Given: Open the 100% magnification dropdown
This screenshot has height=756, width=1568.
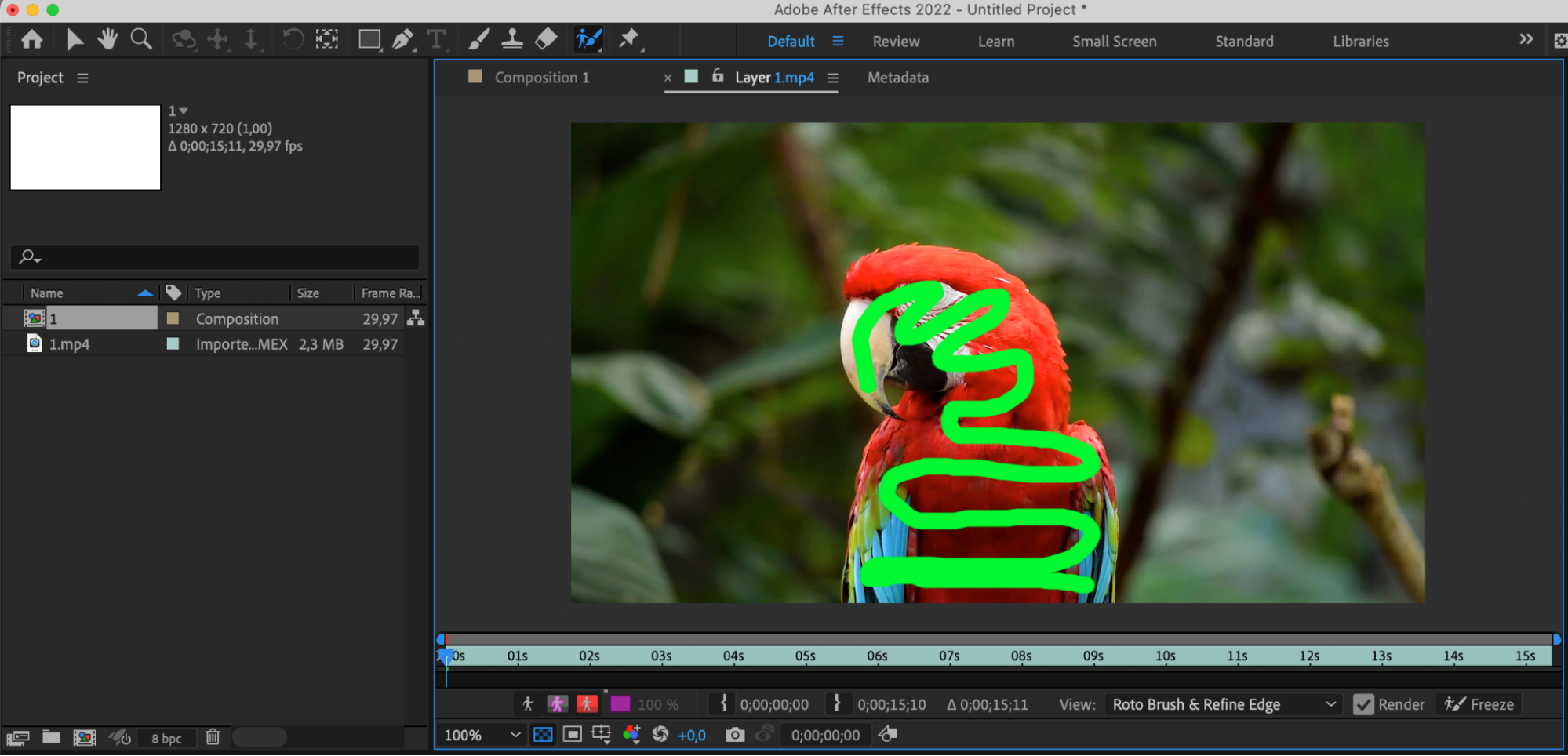Looking at the screenshot, I should click(482, 736).
